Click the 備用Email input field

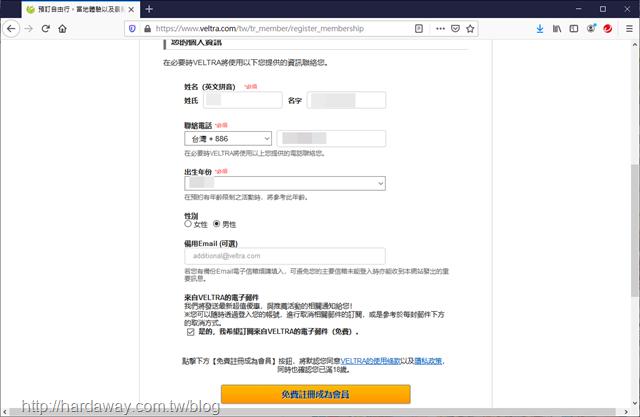pyautogui.click(x=285, y=256)
